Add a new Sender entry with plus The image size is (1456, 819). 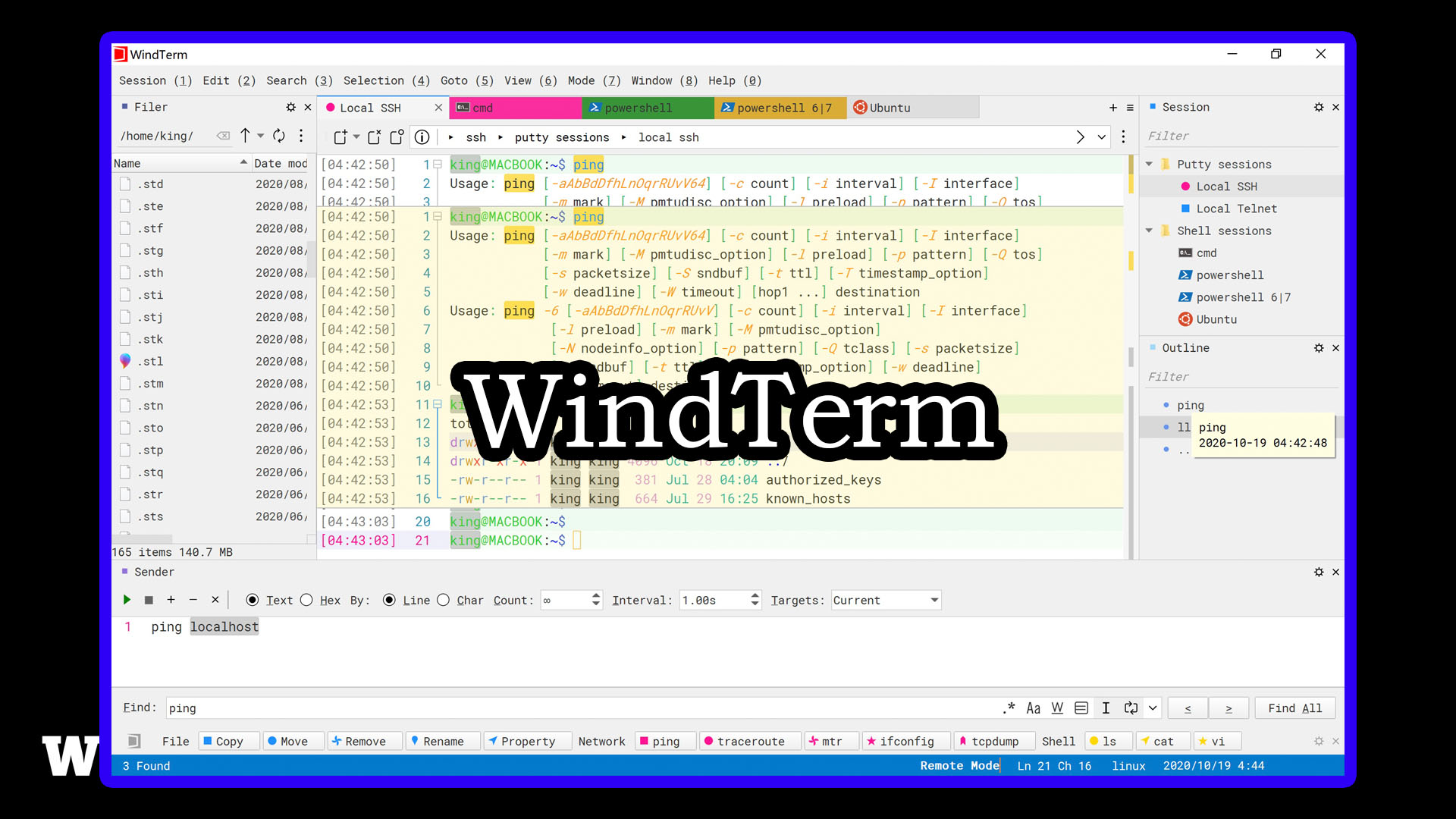171,600
